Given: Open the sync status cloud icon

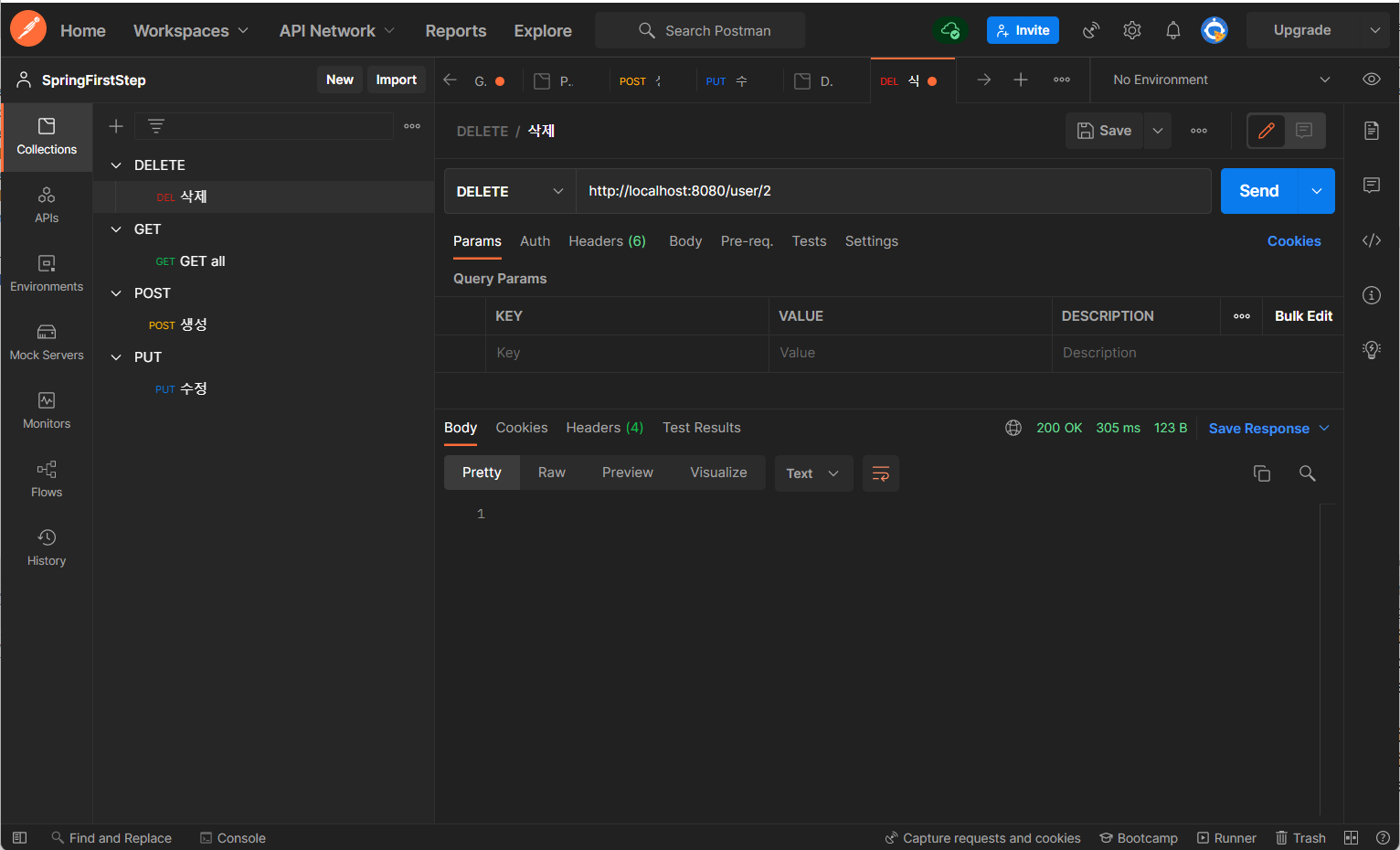Looking at the screenshot, I should [949, 30].
